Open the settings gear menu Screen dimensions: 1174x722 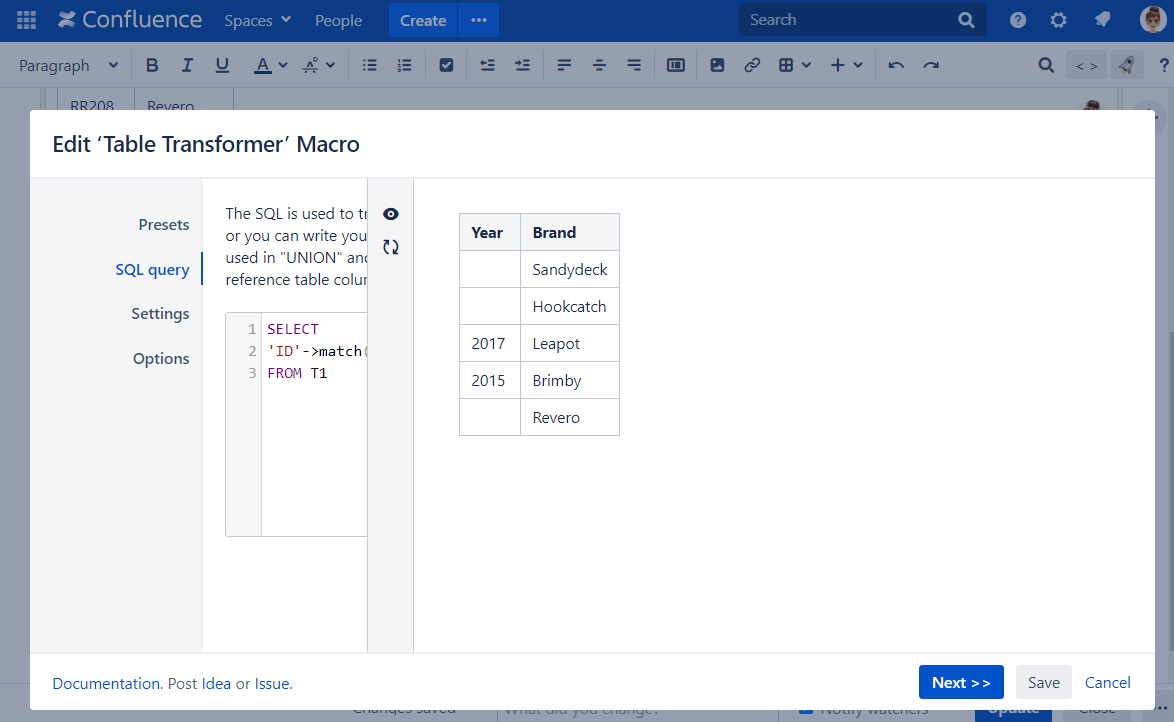coord(1058,20)
